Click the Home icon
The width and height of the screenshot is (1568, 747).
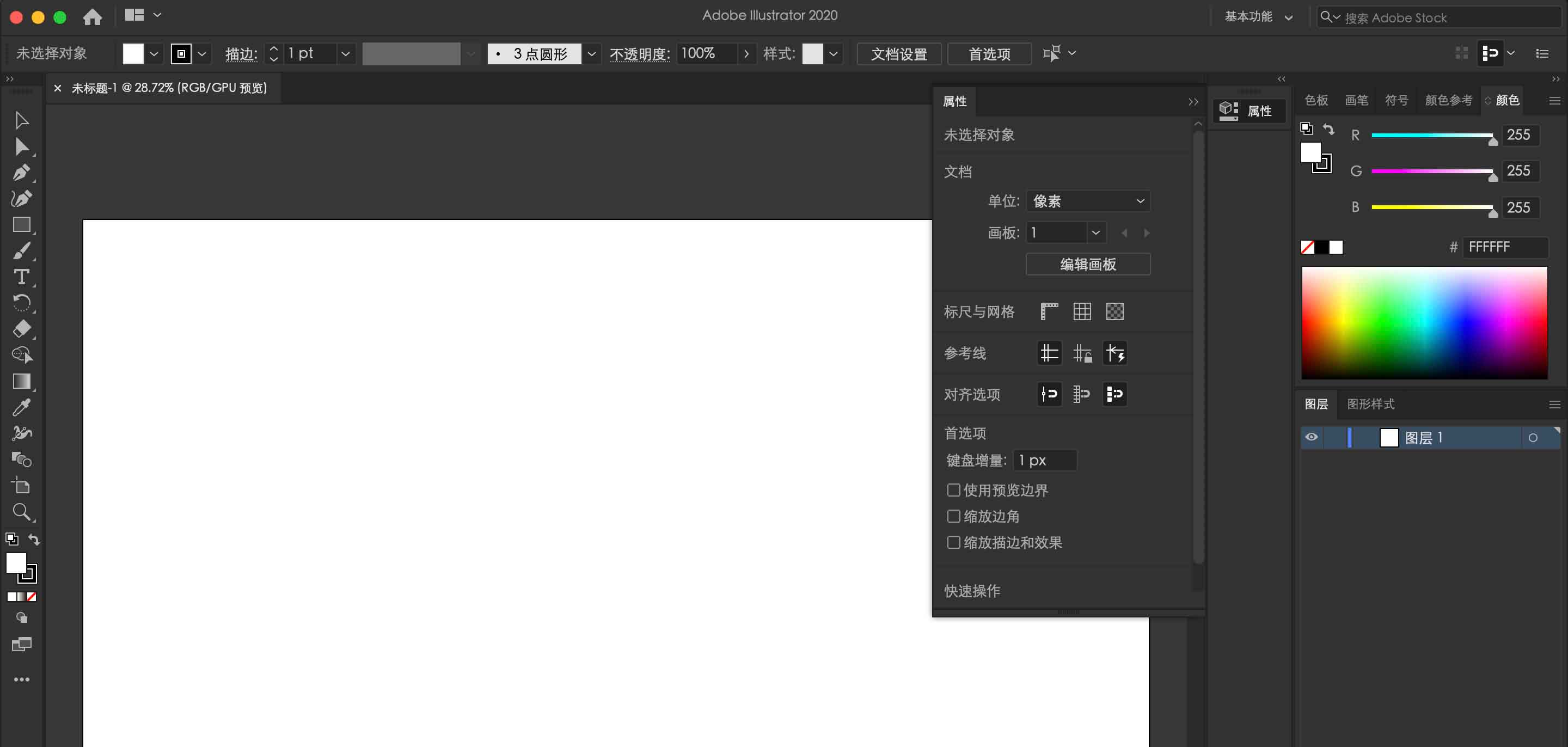tap(93, 16)
